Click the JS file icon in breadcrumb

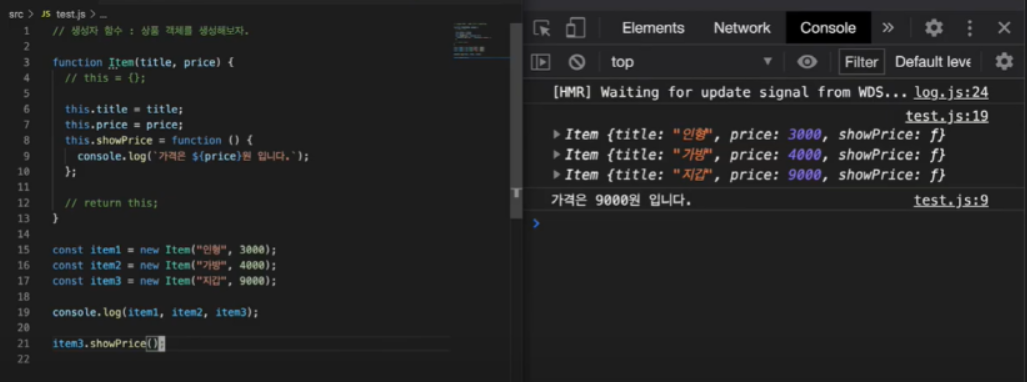tap(46, 14)
